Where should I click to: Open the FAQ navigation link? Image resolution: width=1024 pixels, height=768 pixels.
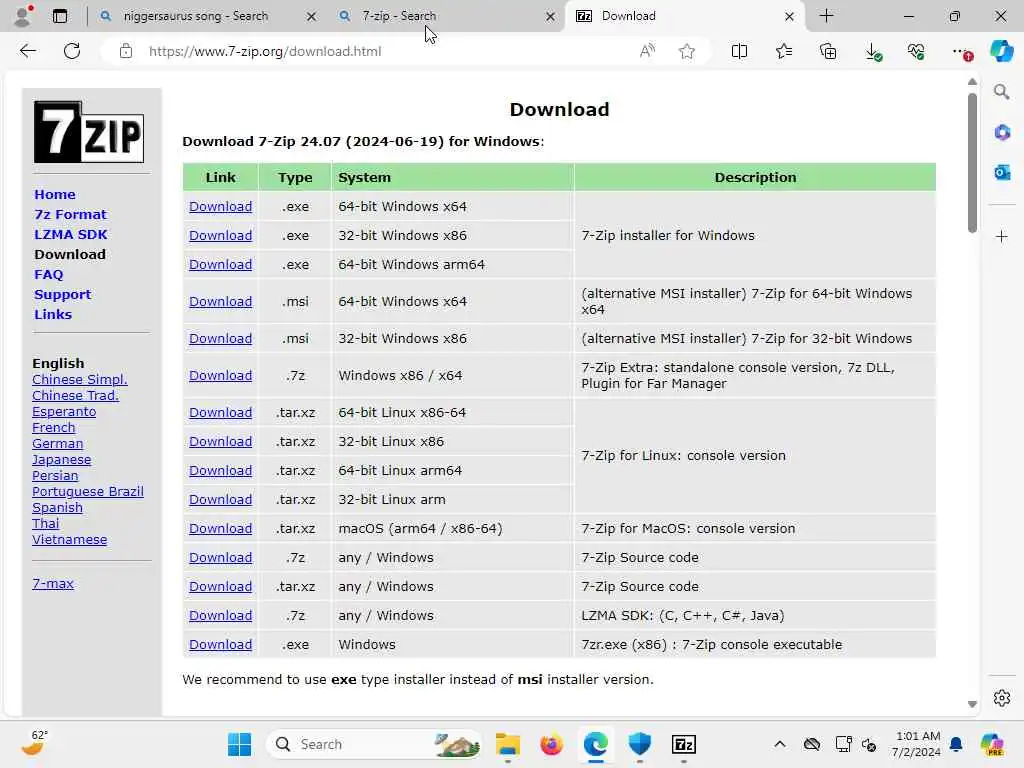click(49, 274)
